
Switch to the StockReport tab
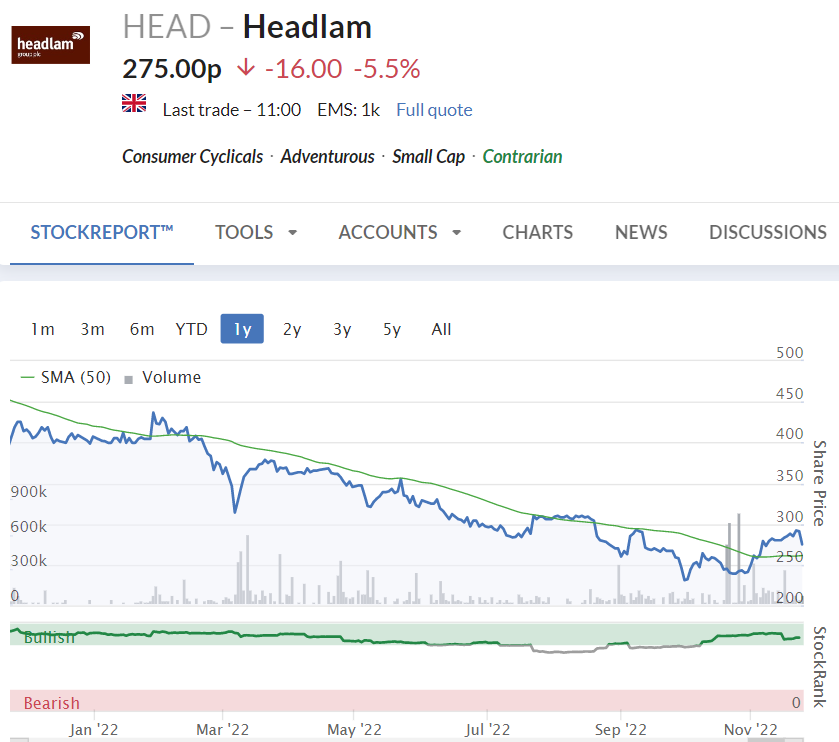coord(102,232)
